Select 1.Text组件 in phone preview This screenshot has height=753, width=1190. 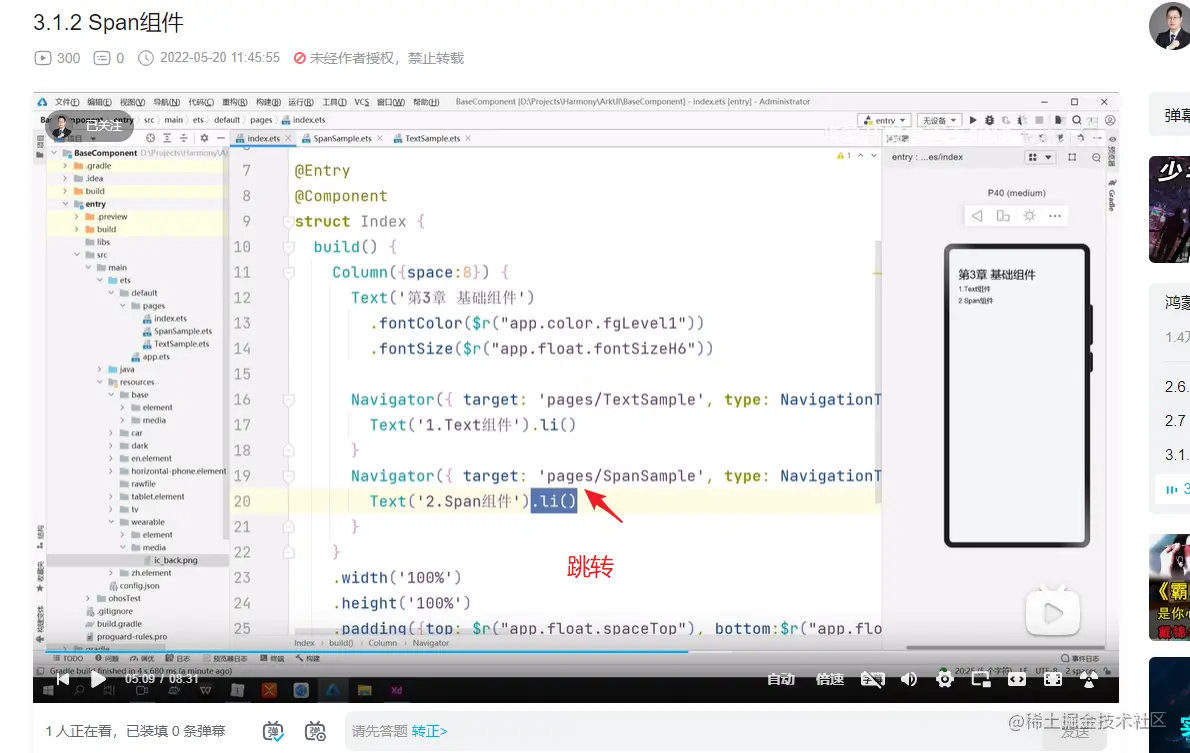[974, 289]
